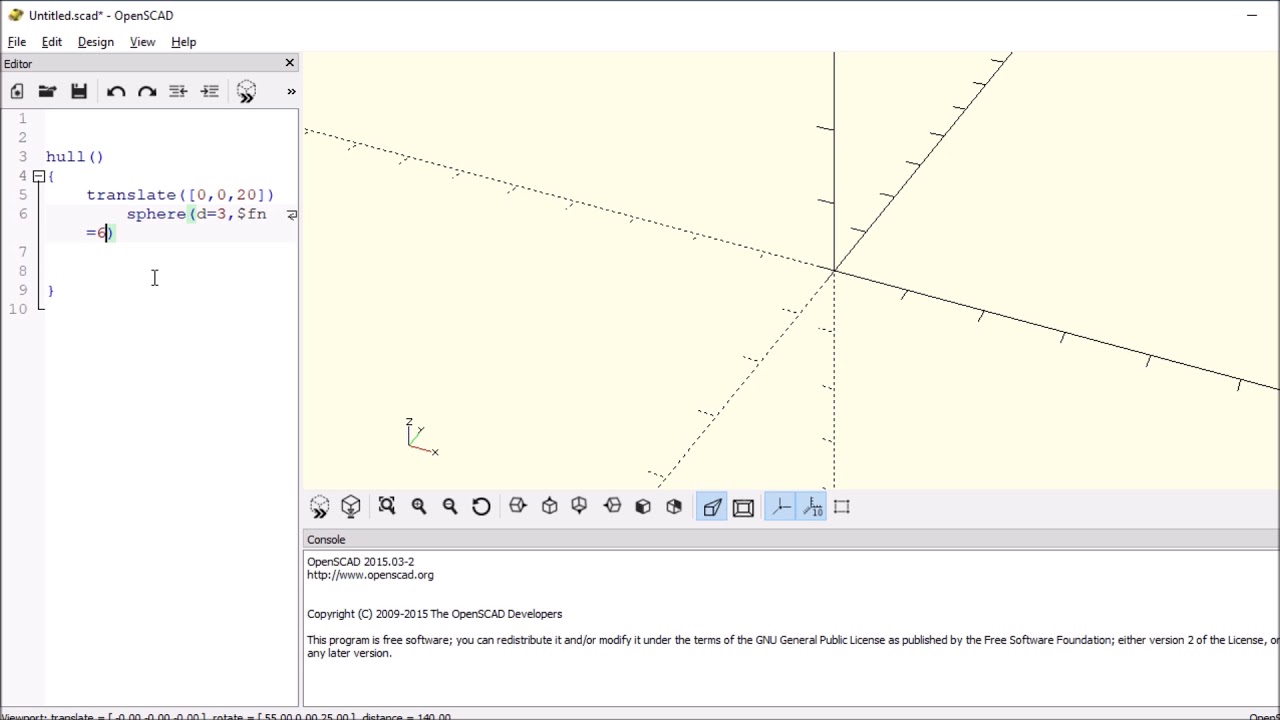Click the closing brace on line 9
This screenshot has width=1280, height=720.
pyautogui.click(x=50, y=290)
